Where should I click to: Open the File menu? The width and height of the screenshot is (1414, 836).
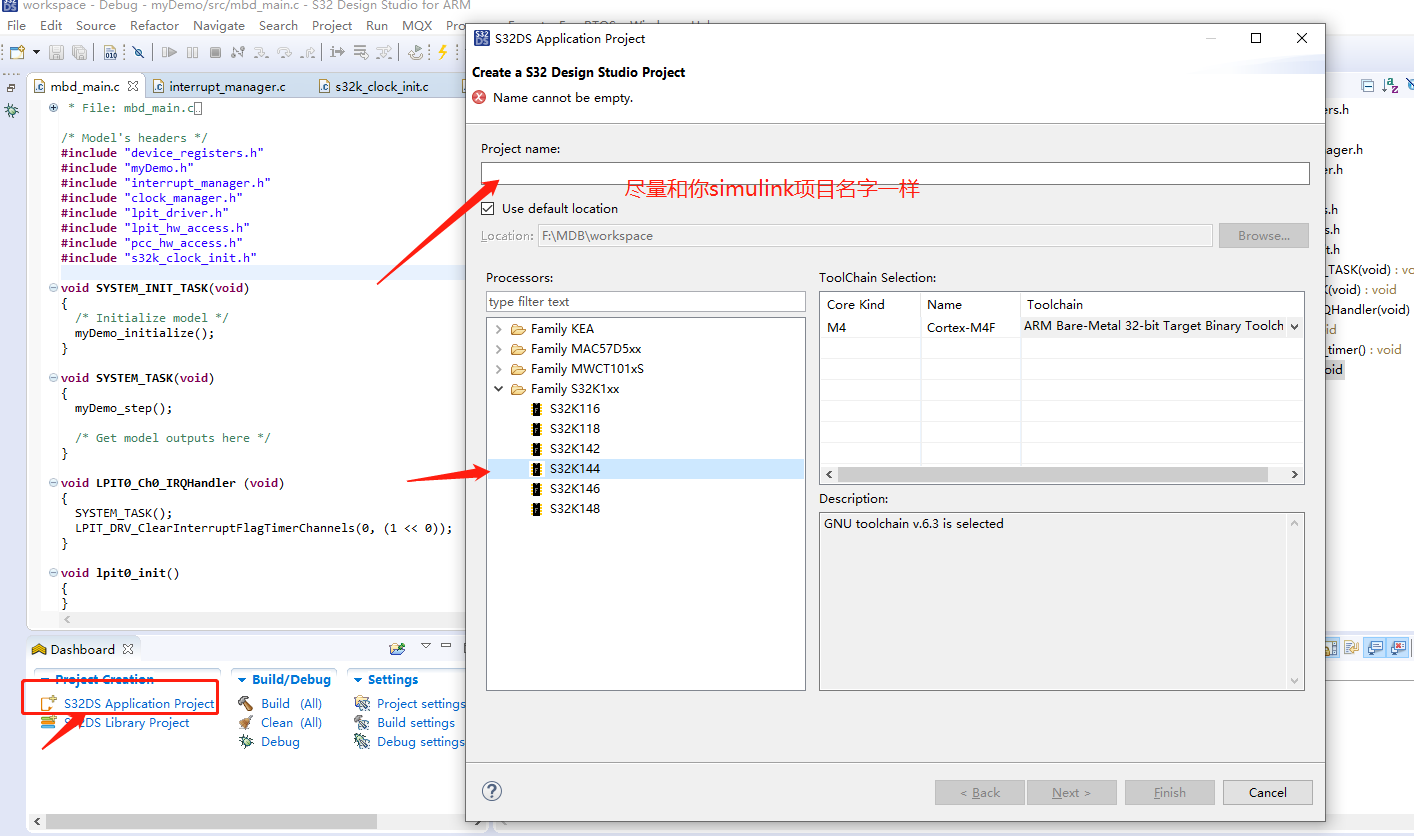pyautogui.click(x=16, y=25)
